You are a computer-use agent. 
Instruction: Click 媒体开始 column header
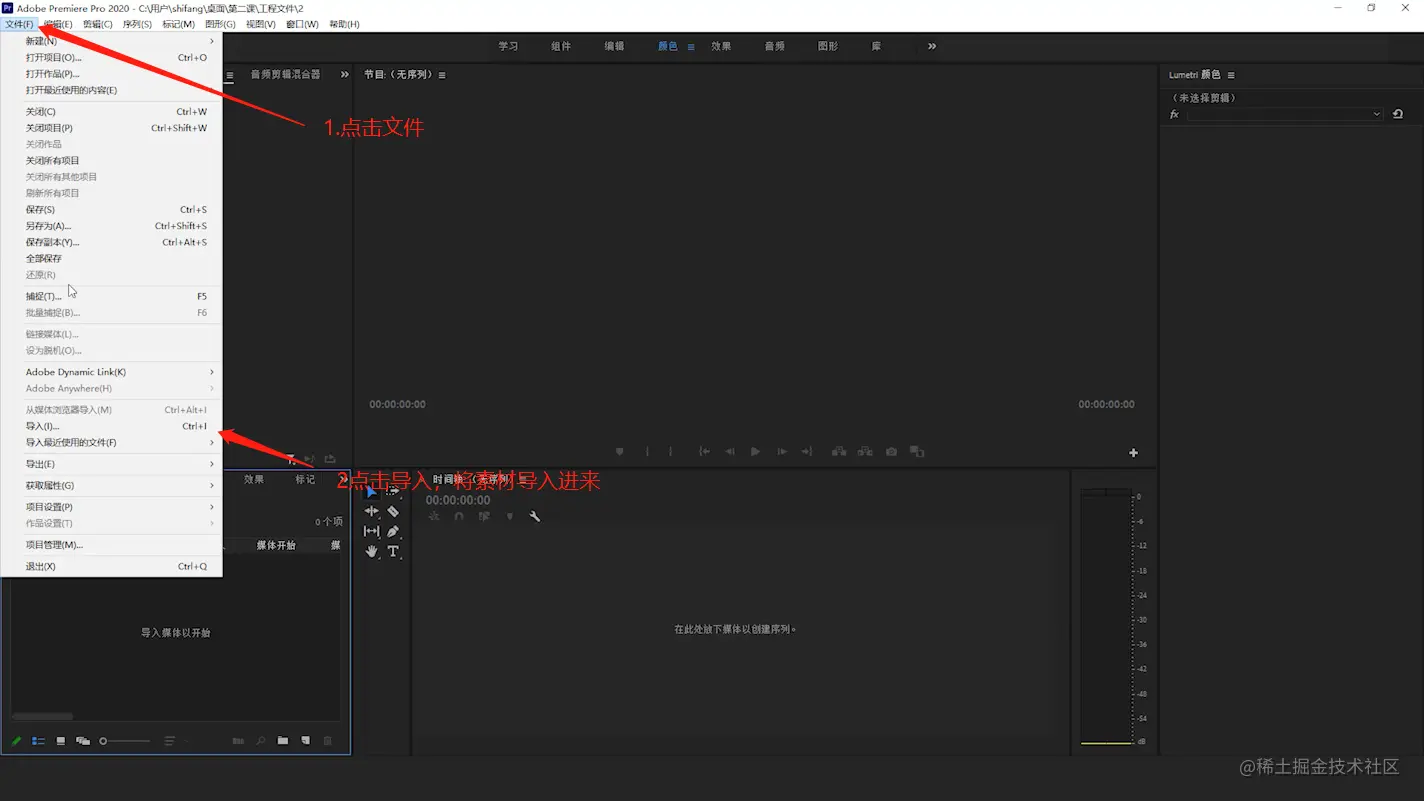coord(276,545)
